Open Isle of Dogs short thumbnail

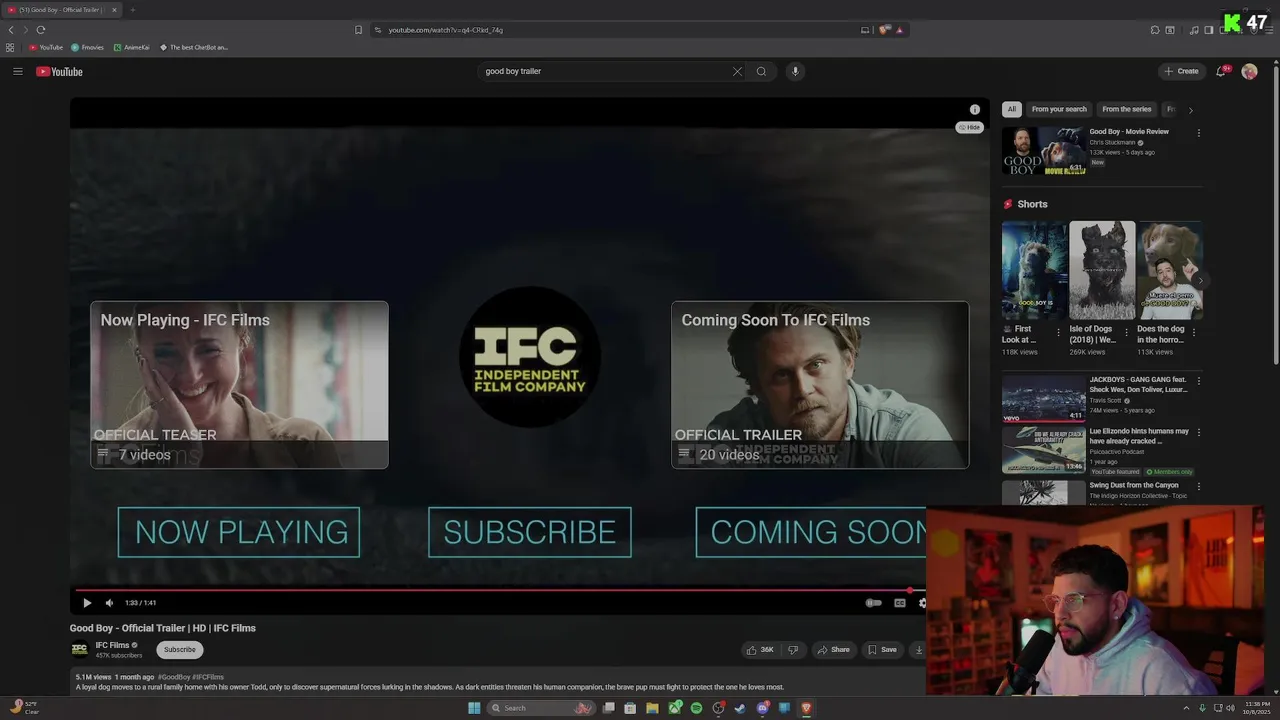[1102, 270]
